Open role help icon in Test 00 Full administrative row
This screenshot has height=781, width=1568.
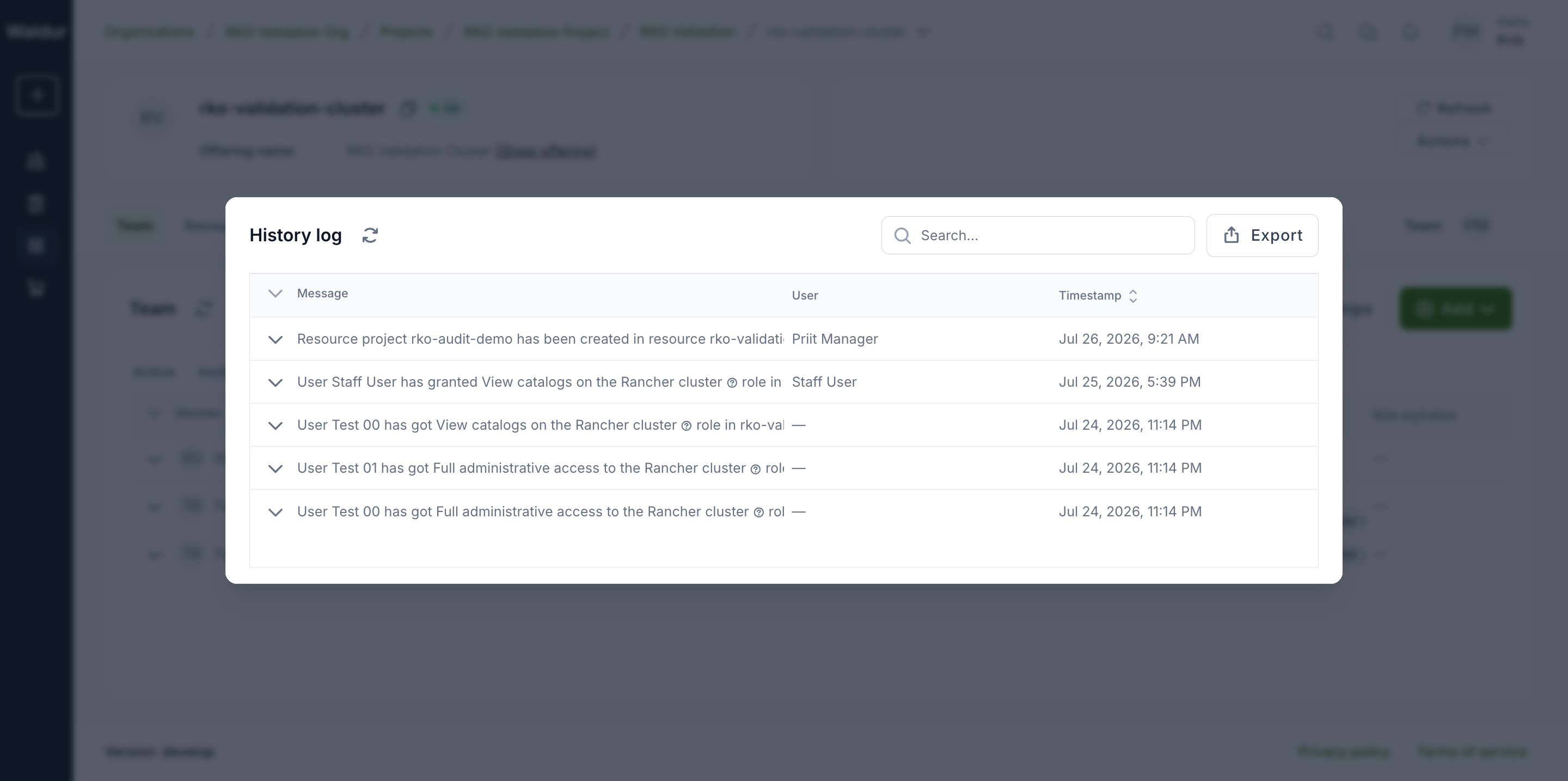tap(758, 512)
